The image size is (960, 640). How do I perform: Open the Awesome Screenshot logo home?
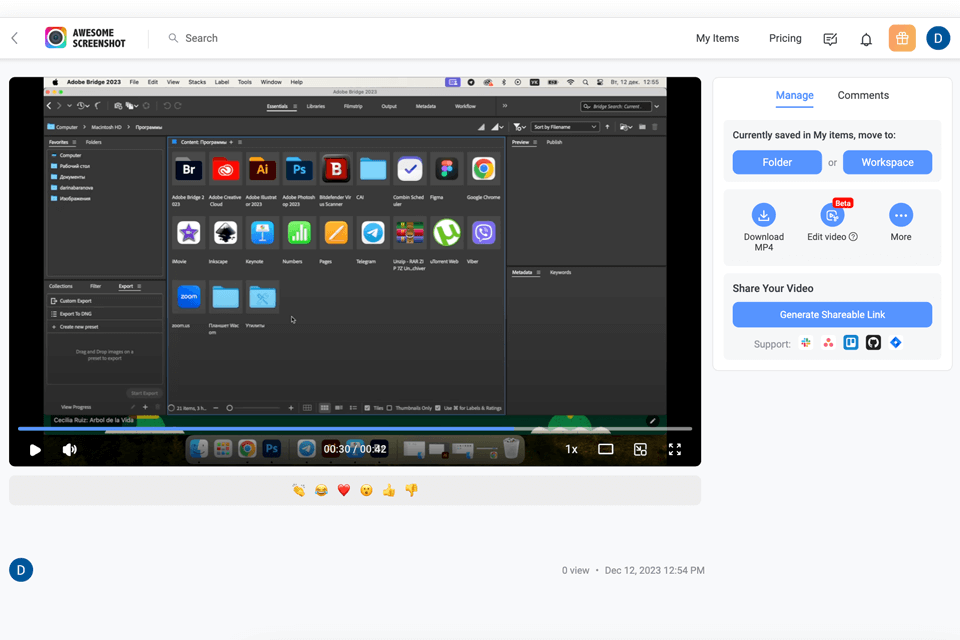pyautogui.click(x=85, y=38)
